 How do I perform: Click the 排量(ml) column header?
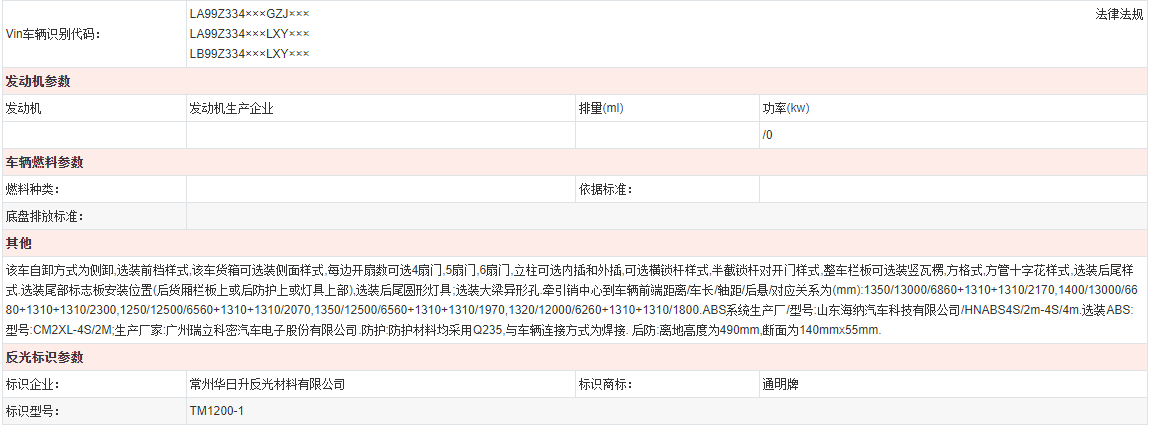coord(600,108)
